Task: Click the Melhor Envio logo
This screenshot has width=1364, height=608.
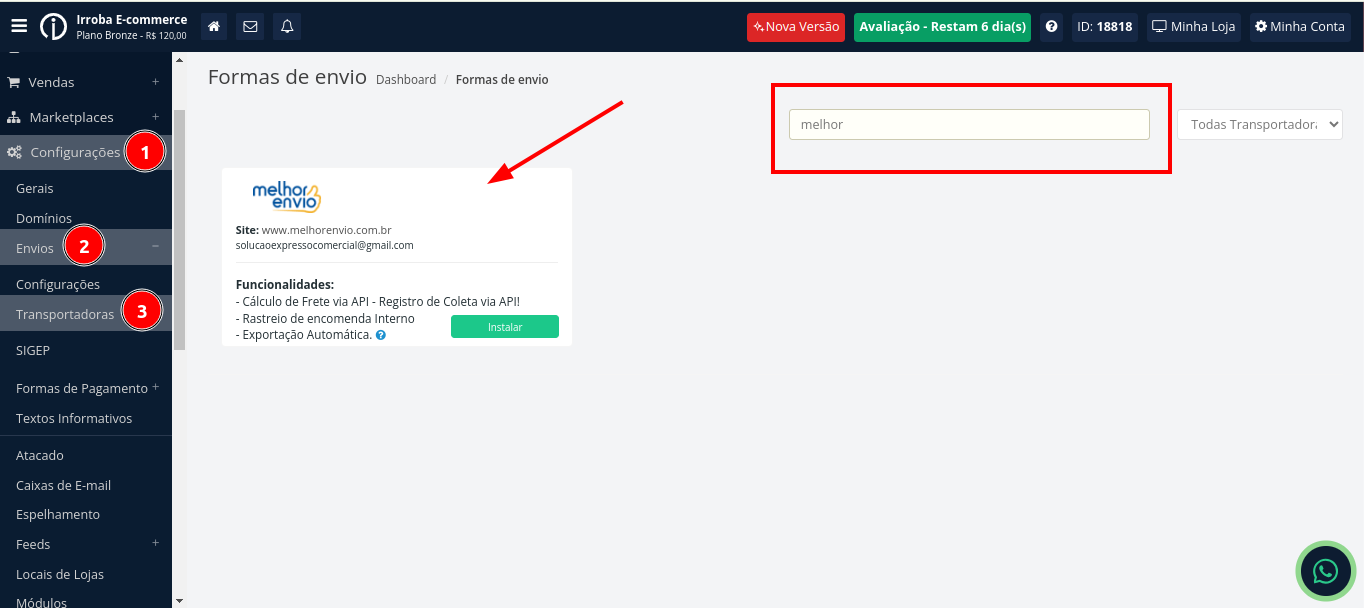Action: pyautogui.click(x=286, y=196)
